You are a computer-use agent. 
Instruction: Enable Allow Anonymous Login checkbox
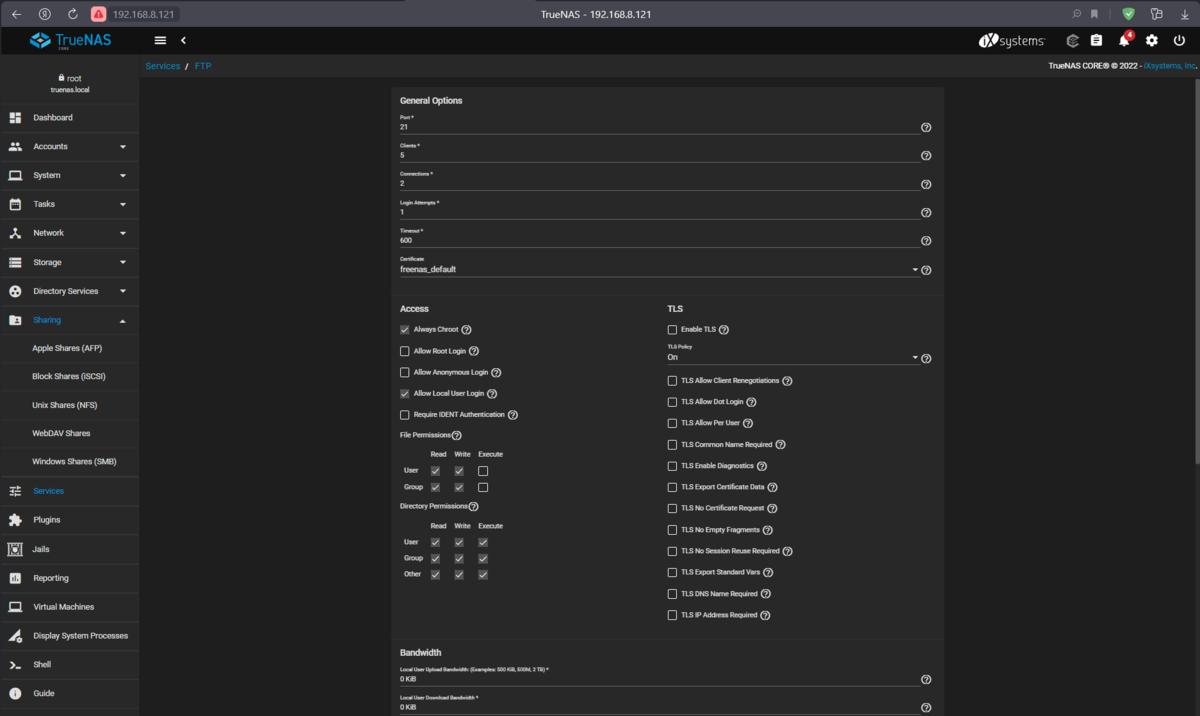[405, 372]
